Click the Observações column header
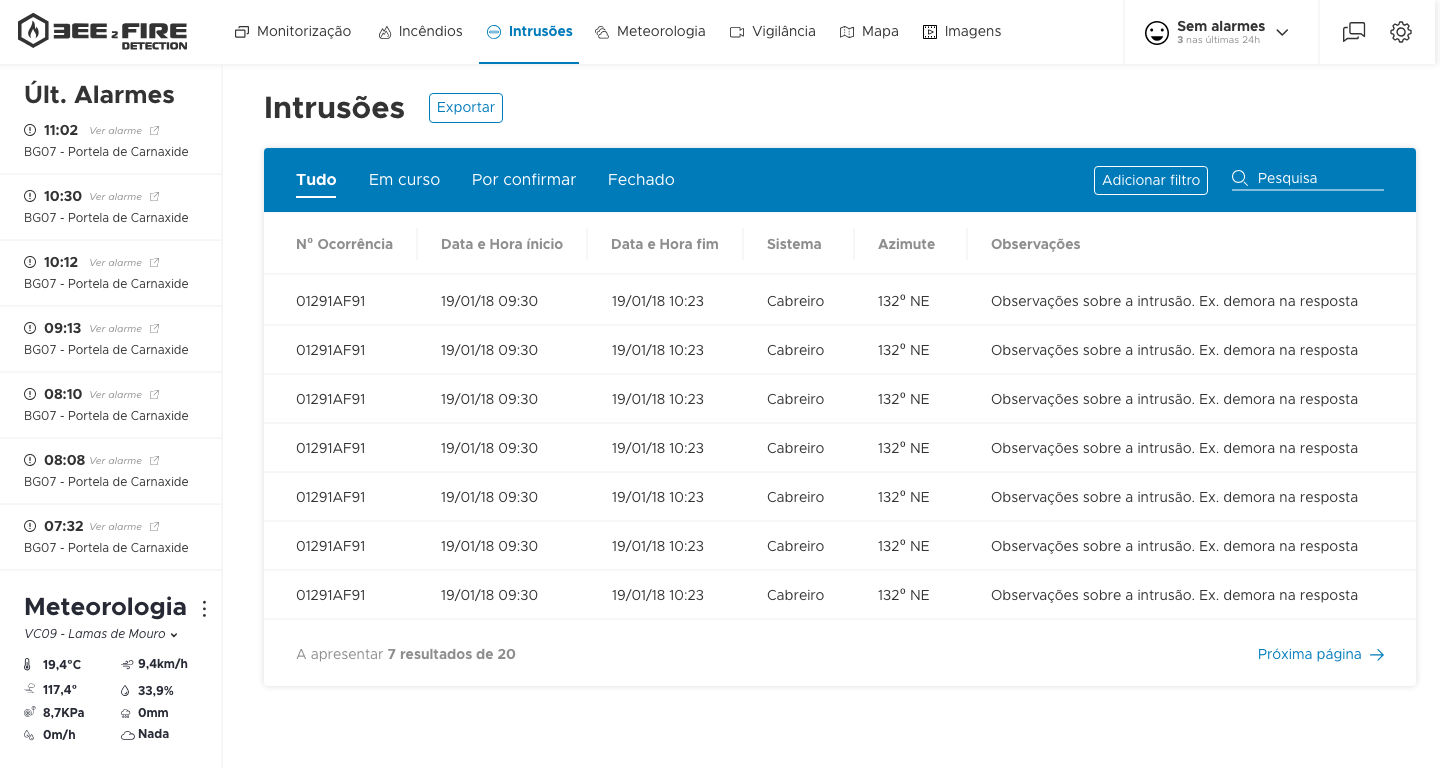This screenshot has height=768, width=1440. click(1035, 244)
